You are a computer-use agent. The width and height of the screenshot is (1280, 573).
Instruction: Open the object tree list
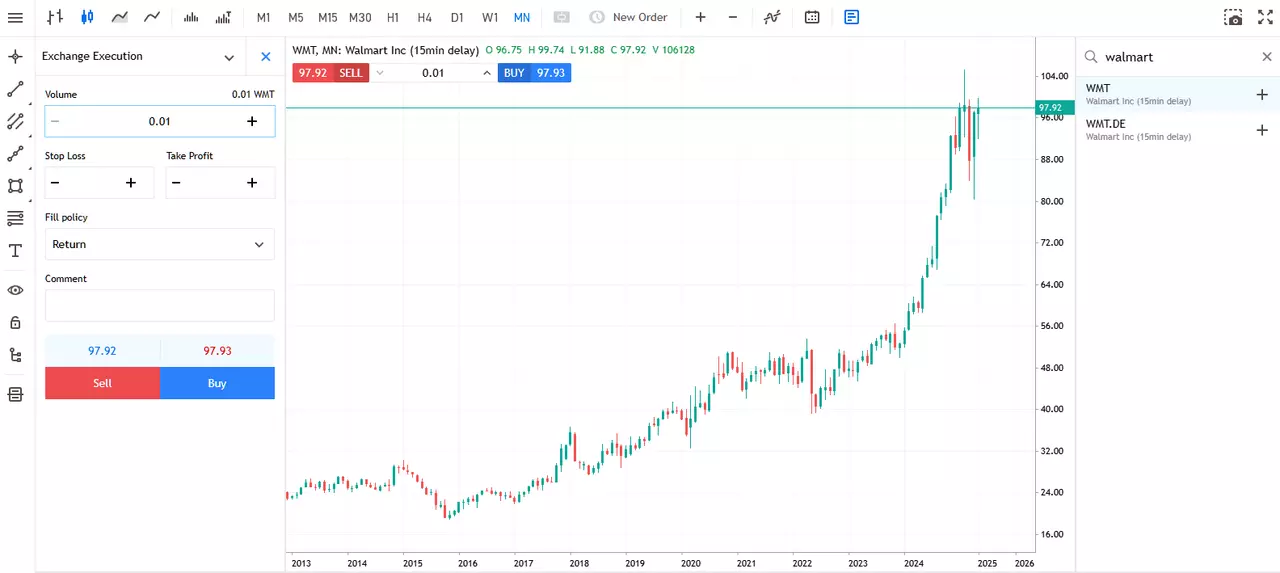coord(15,355)
